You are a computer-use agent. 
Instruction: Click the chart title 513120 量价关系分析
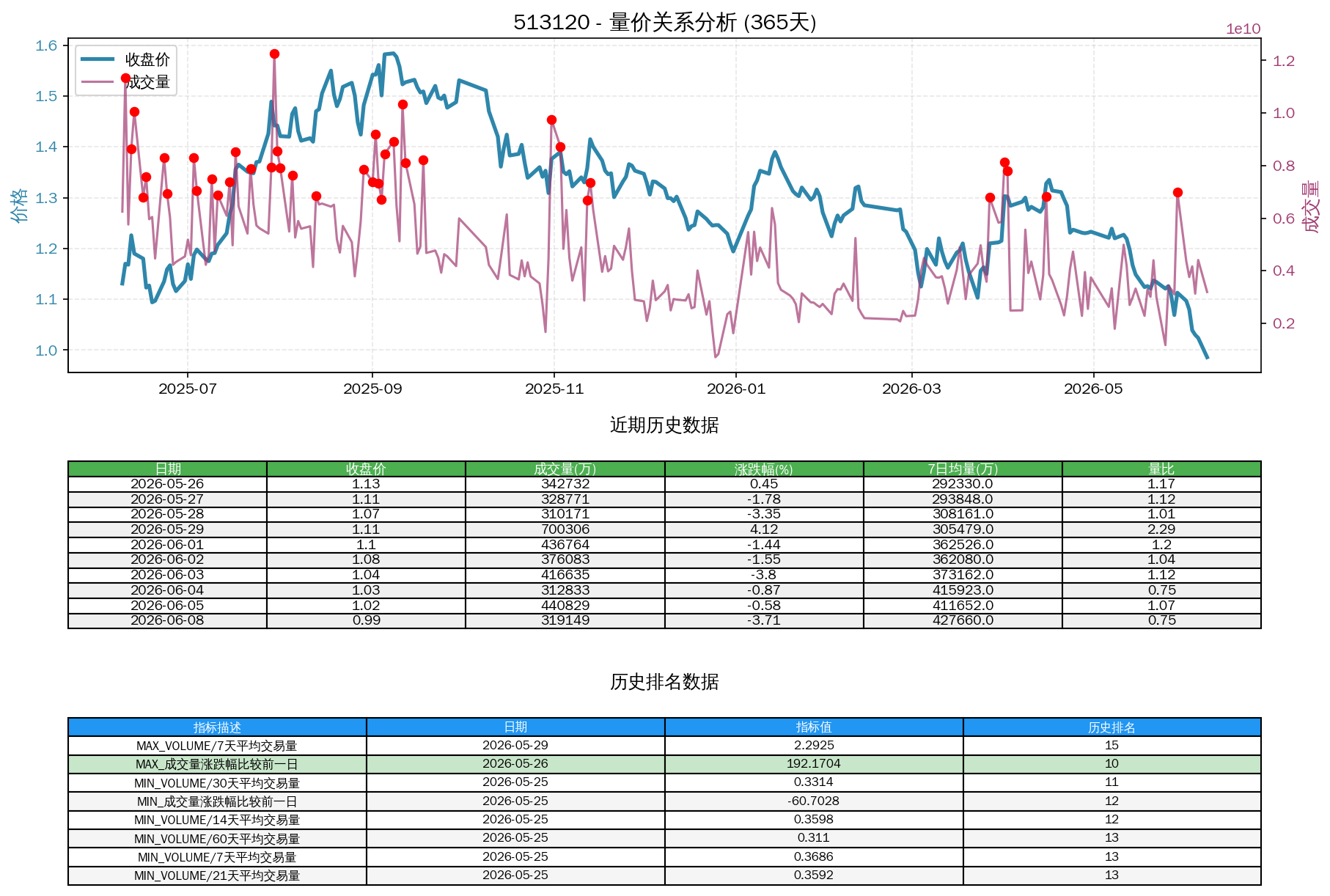pos(664,22)
